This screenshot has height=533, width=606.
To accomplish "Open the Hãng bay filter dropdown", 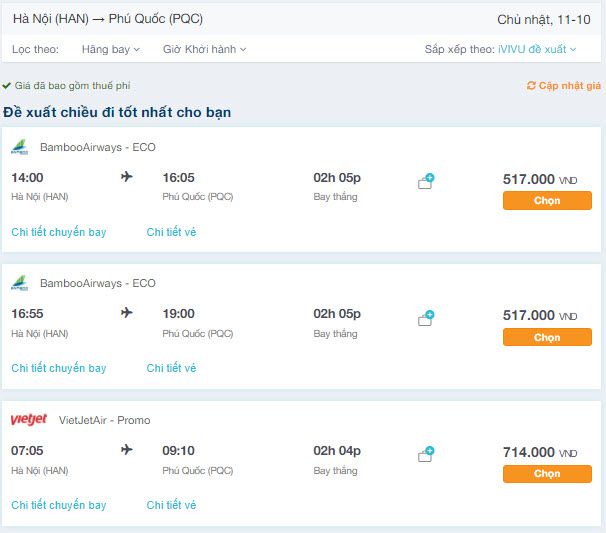I will [x=111, y=49].
